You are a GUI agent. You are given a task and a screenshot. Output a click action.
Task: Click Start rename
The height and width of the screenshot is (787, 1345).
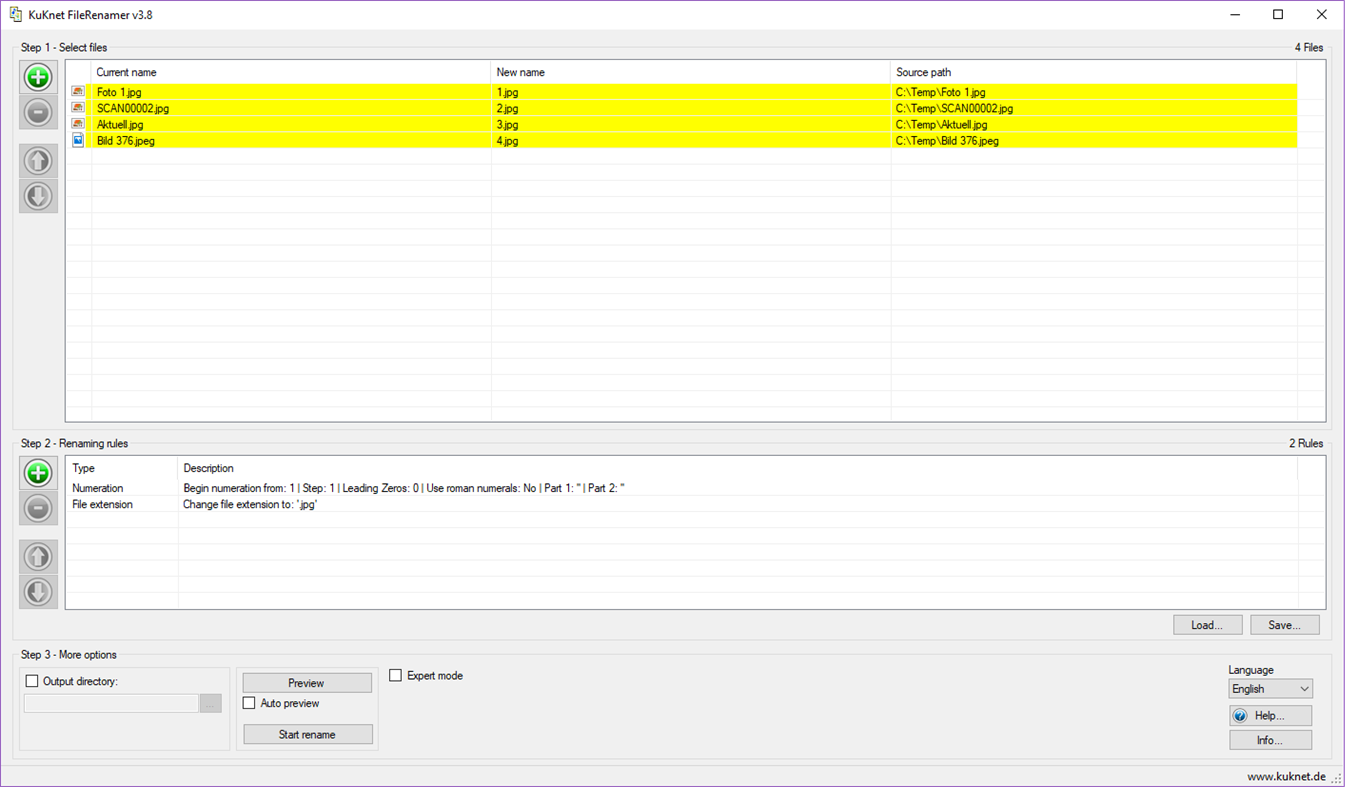(x=307, y=734)
